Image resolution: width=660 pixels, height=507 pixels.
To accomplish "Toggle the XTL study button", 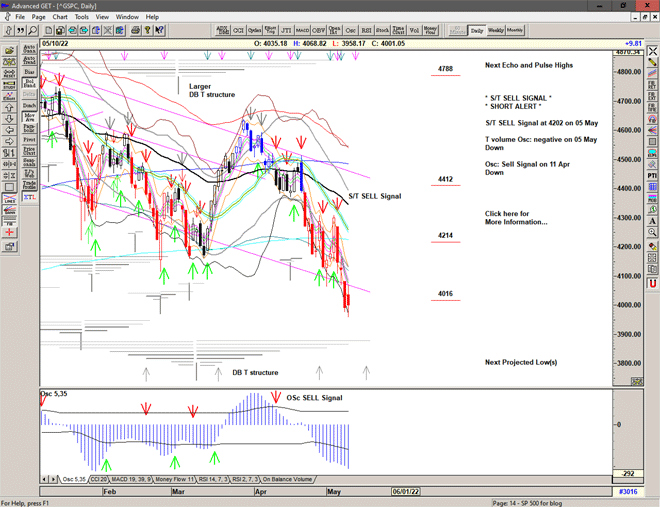I will click(29, 199).
